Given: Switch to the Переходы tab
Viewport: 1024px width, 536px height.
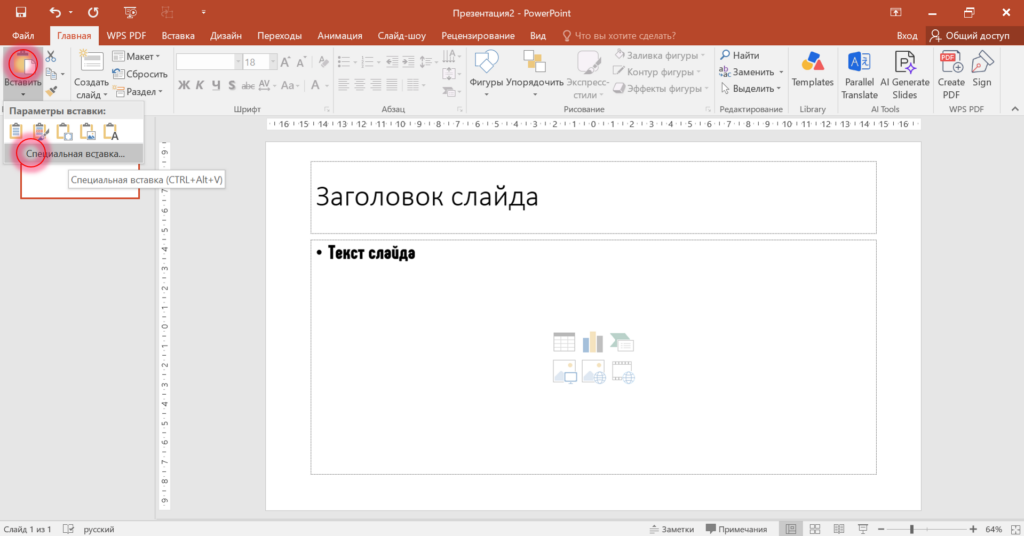Looking at the screenshot, I should (280, 35).
